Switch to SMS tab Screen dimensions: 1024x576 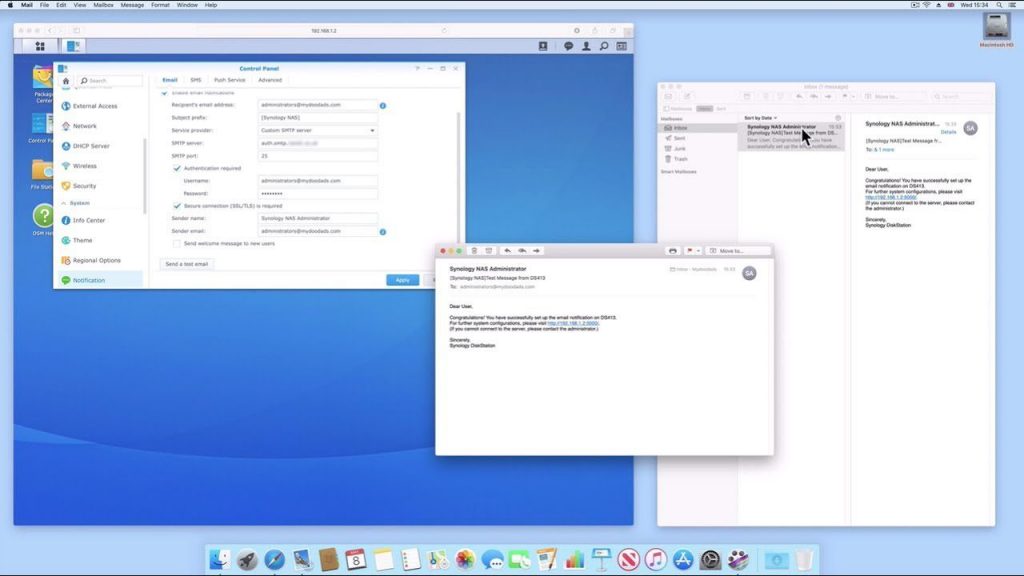coord(195,80)
